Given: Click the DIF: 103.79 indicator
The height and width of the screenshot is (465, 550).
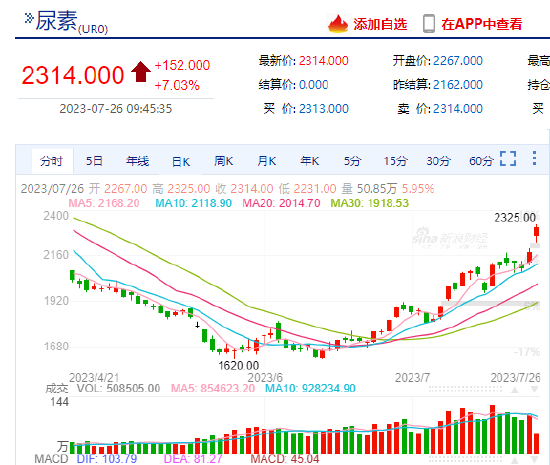Looking at the screenshot, I should (107, 459).
